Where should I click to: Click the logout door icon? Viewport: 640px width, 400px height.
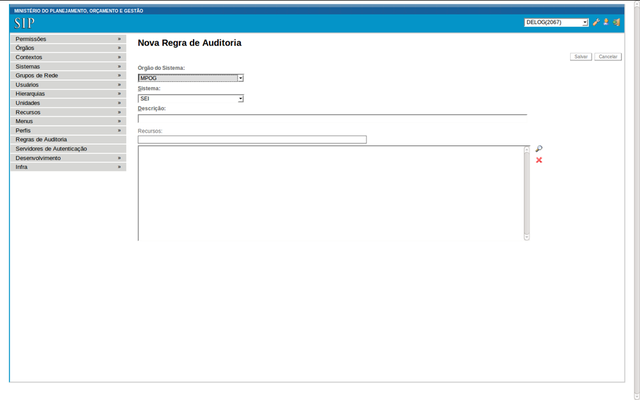(x=617, y=22)
